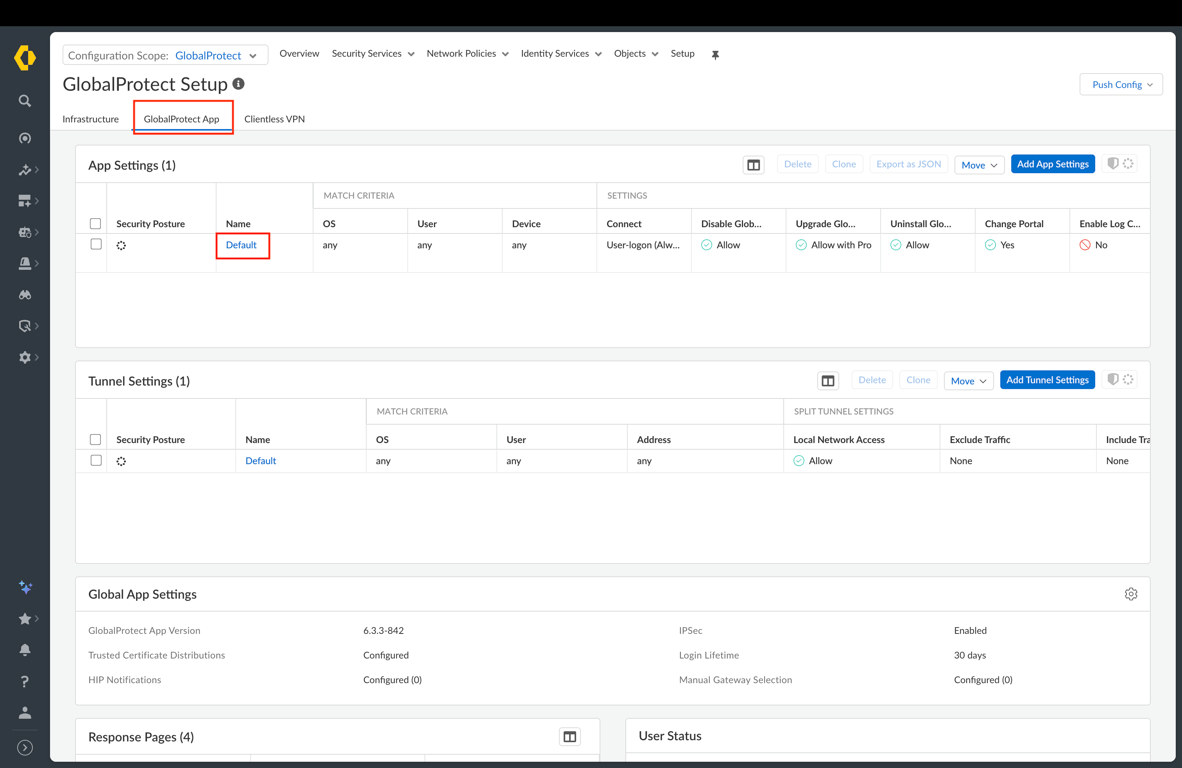
Task: Expand the Identity Services menu
Action: click(561, 54)
